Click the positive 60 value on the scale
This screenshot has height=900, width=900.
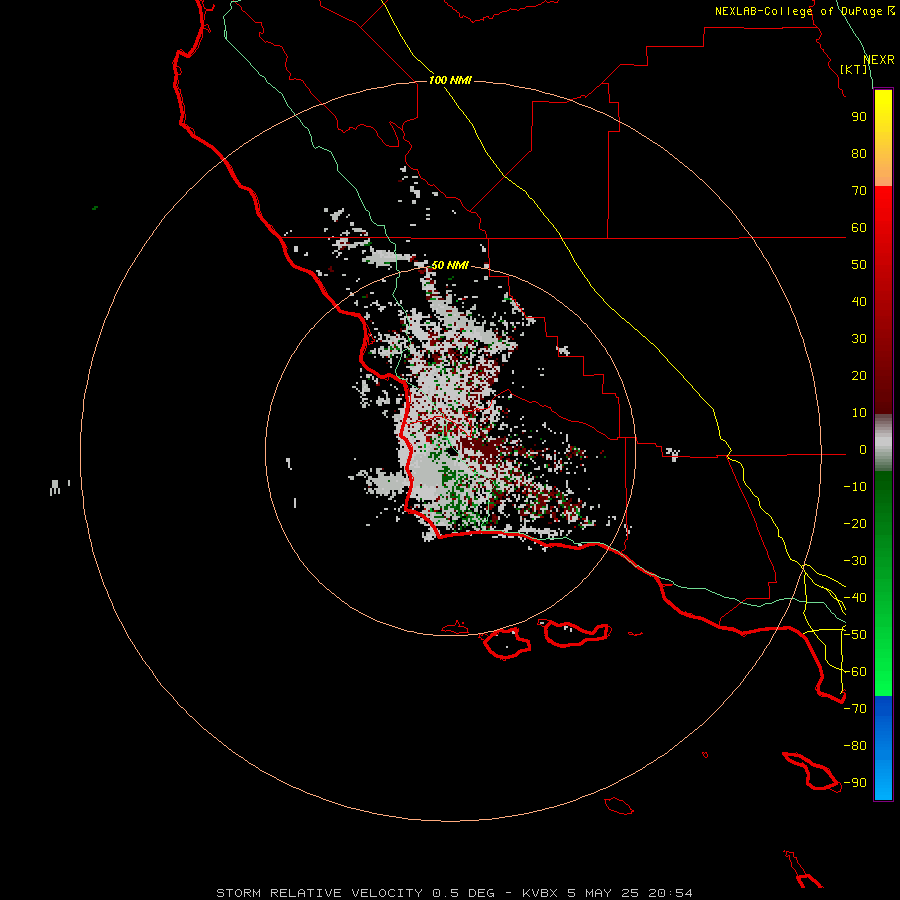tap(859, 228)
